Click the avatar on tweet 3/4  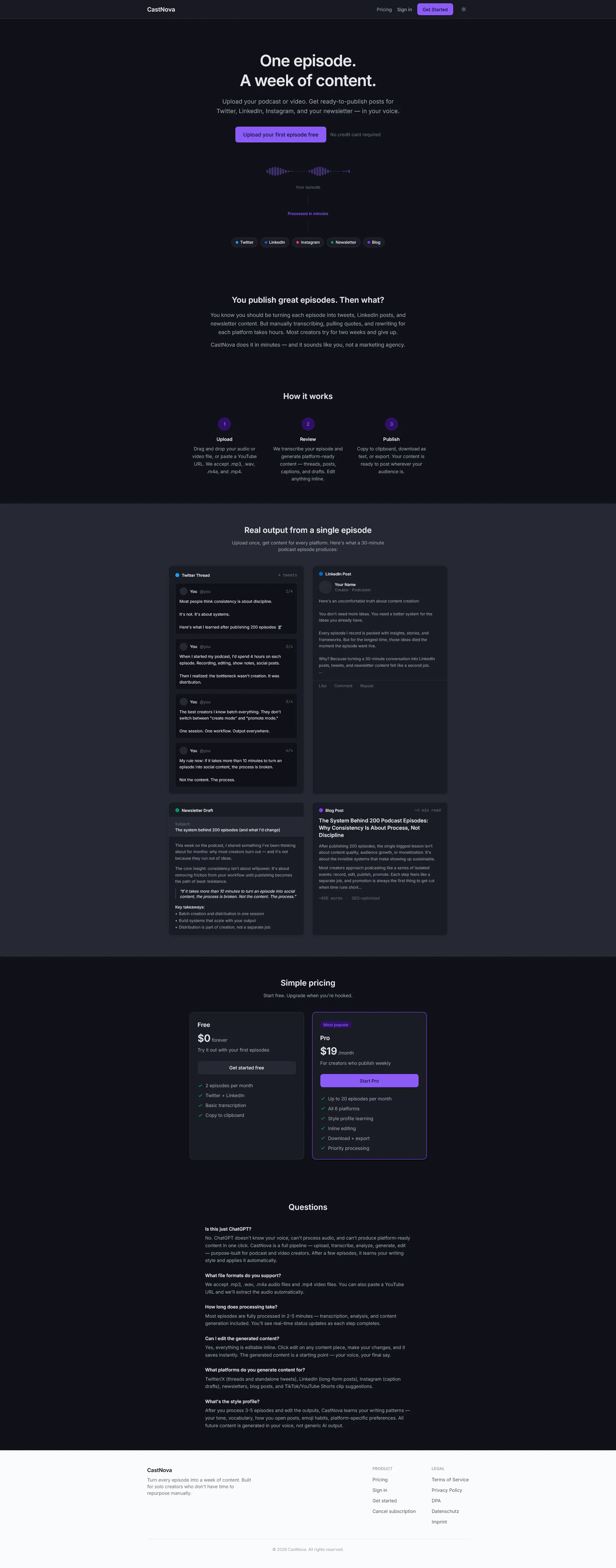click(x=184, y=702)
